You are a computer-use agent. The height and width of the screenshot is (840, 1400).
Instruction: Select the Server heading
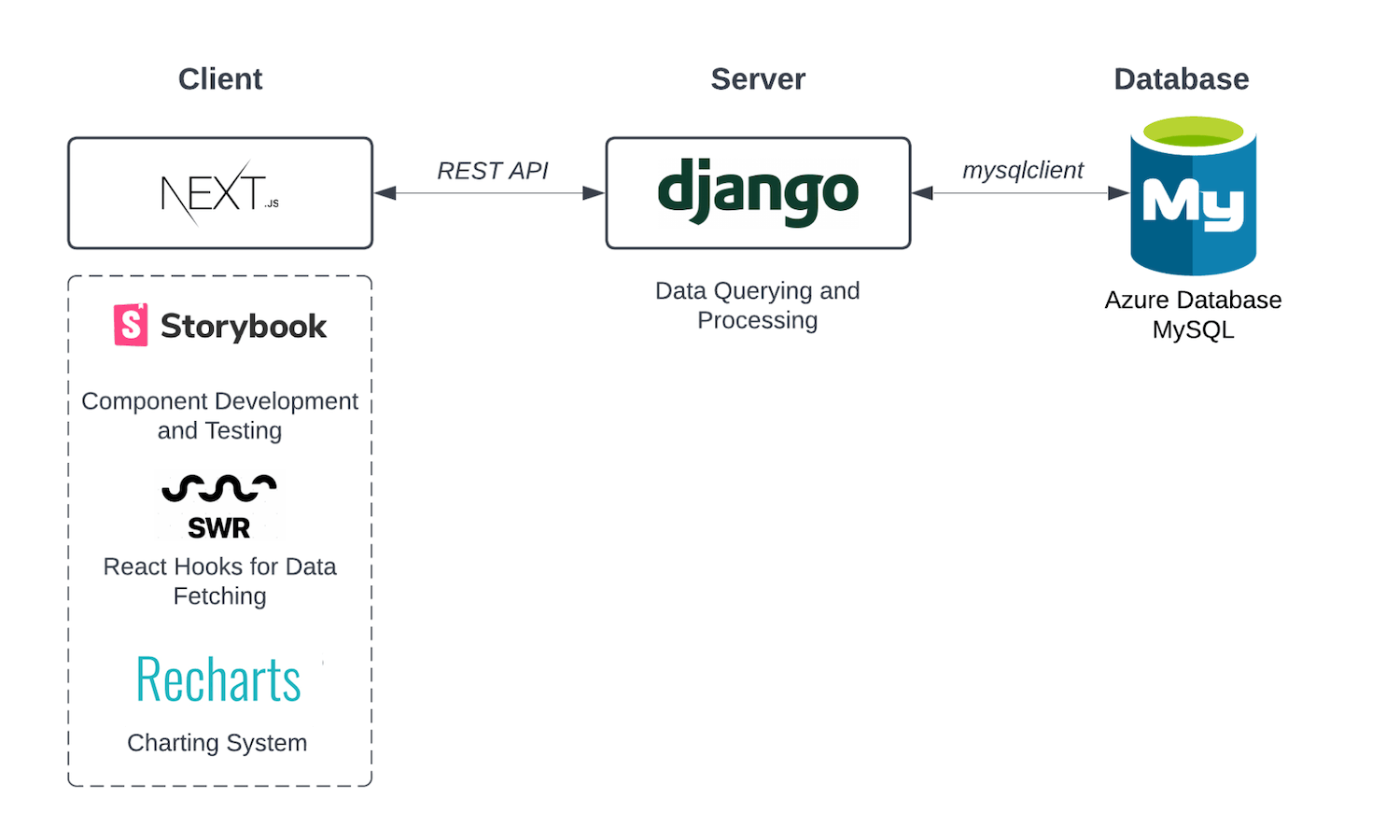click(x=758, y=79)
